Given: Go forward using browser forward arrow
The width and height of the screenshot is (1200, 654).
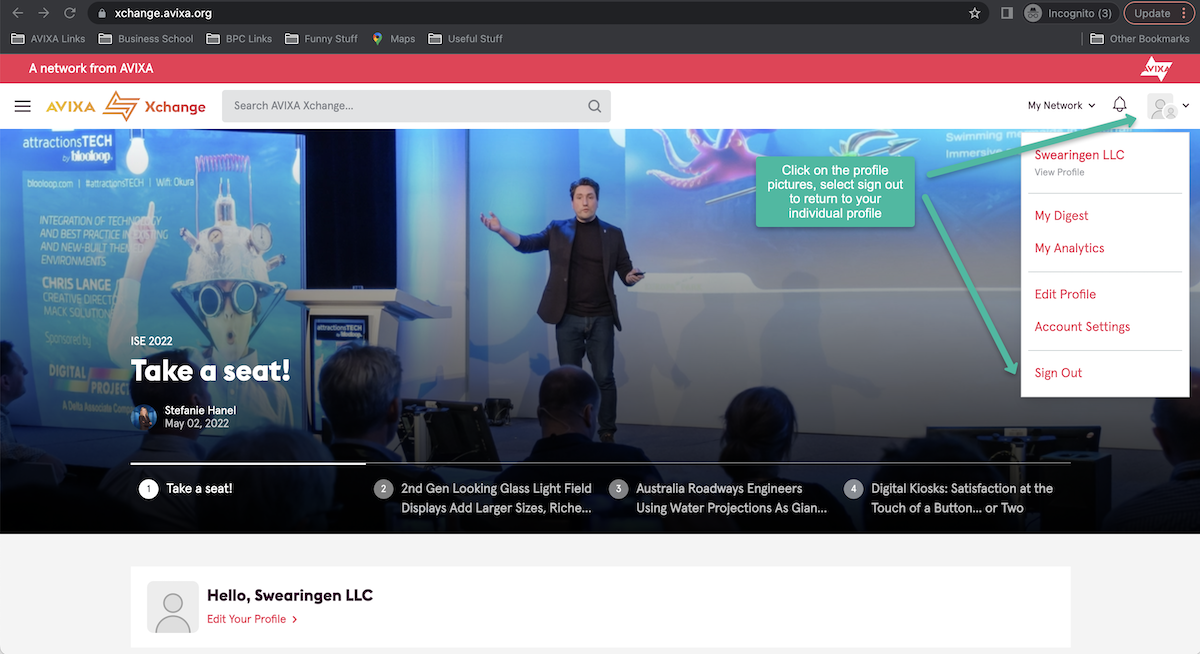Looking at the screenshot, I should pos(44,14).
